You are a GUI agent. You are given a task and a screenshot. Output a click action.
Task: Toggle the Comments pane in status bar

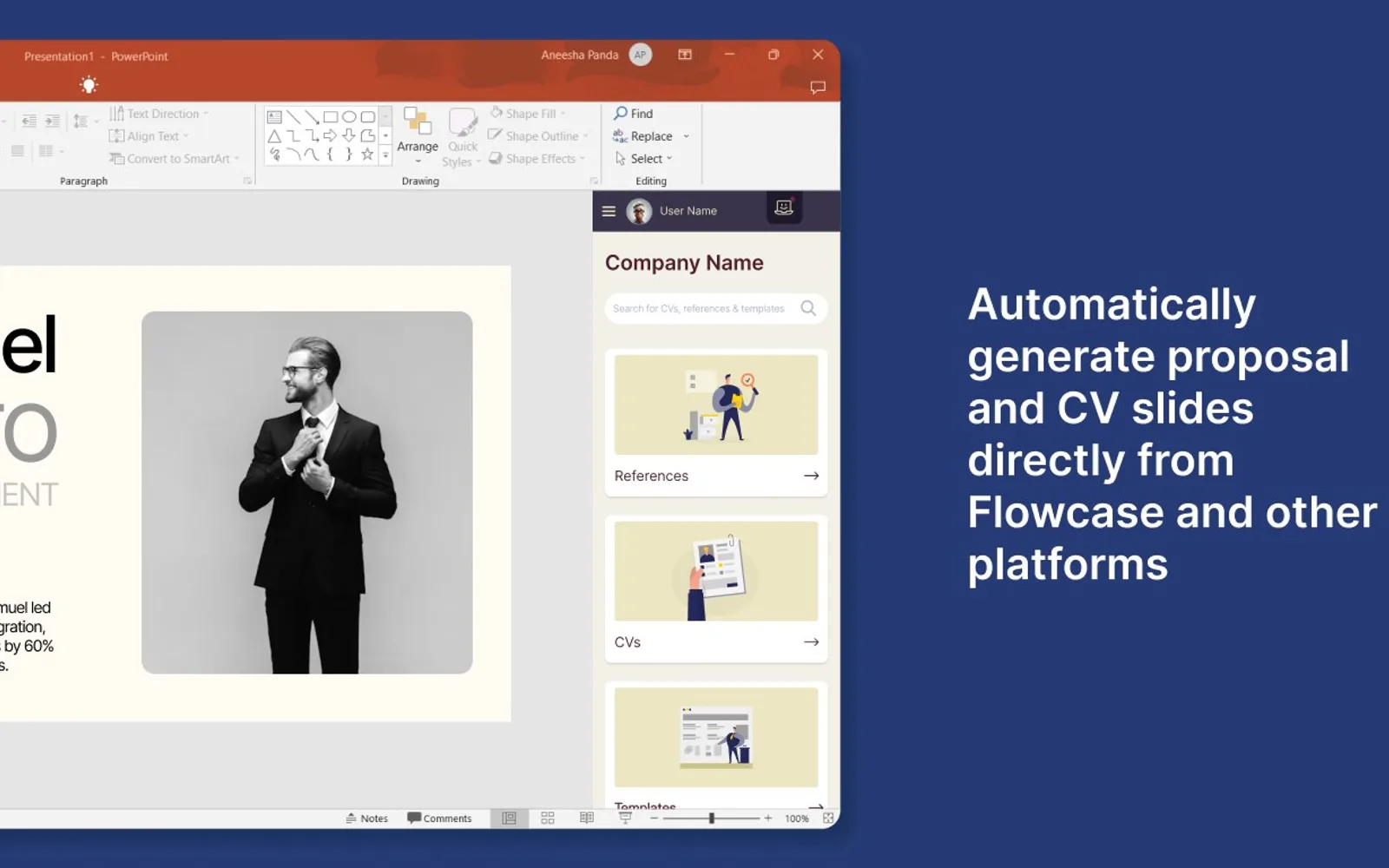click(x=439, y=819)
